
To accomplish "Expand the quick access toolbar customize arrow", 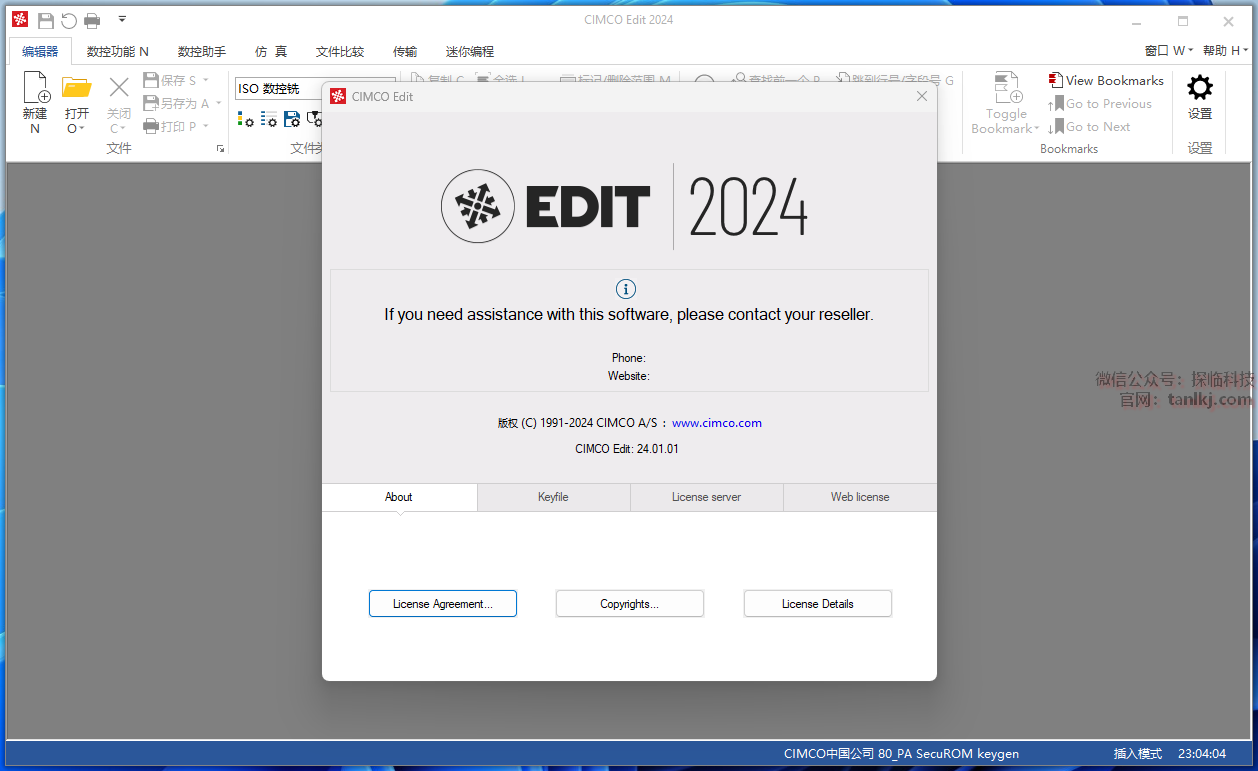I will pyautogui.click(x=122, y=19).
